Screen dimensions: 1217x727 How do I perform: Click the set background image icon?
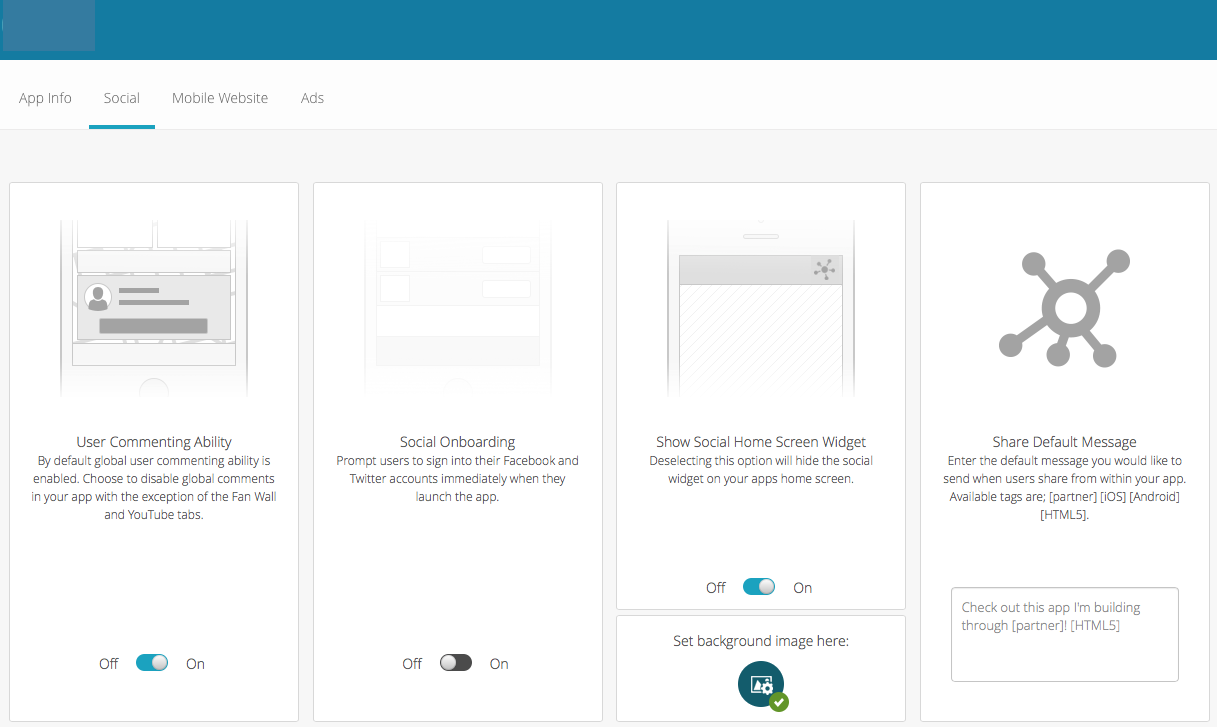[x=760, y=684]
